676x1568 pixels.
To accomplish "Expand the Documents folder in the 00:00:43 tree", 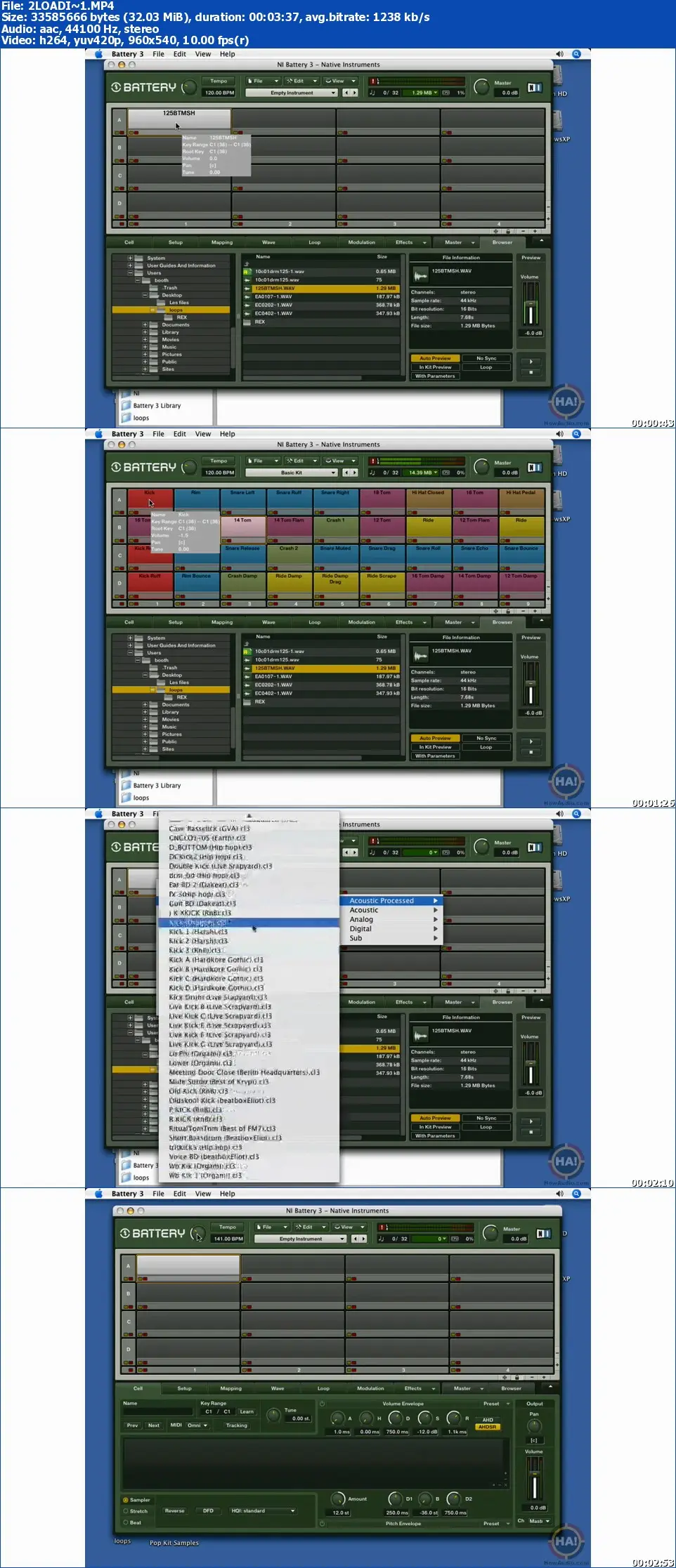I will pos(145,325).
